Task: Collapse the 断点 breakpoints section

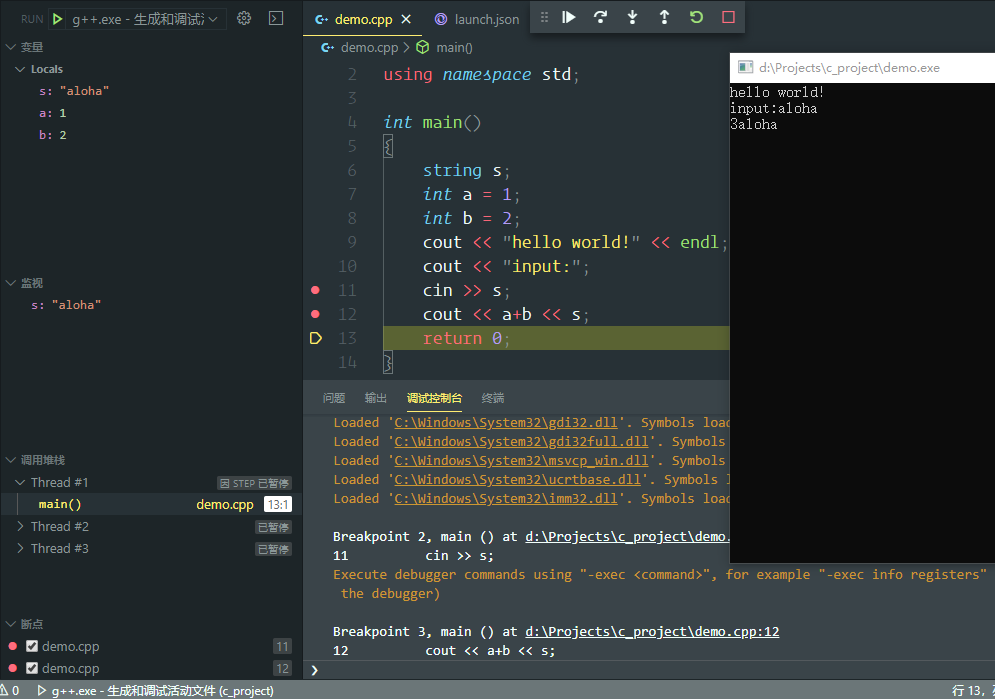Action: pyautogui.click(x=11, y=624)
